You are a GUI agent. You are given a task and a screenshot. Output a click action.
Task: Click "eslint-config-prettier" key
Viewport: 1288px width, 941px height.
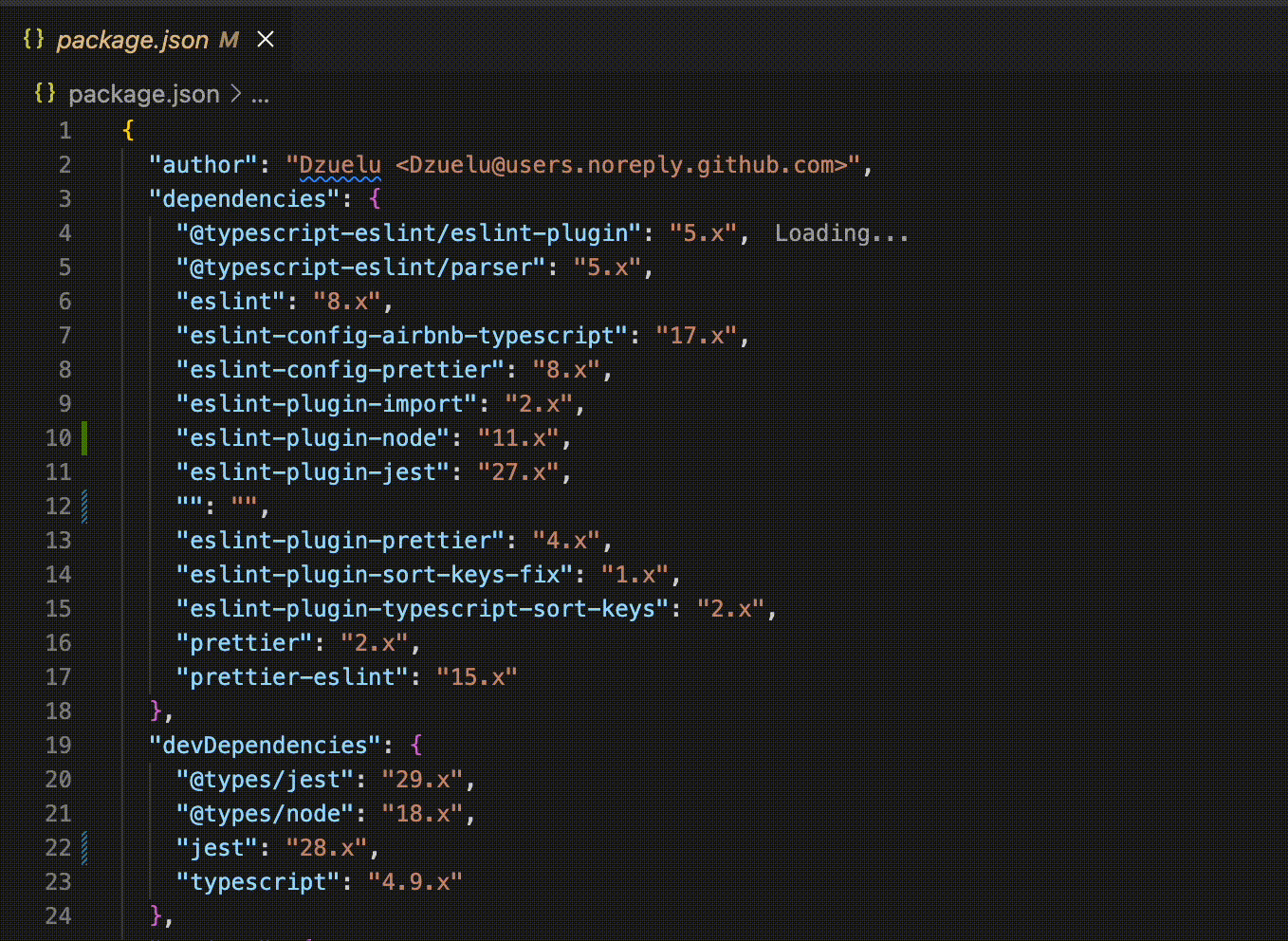[340, 370]
